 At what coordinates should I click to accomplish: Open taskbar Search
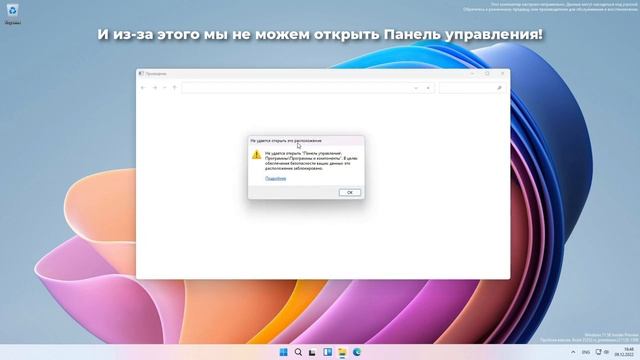point(298,352)
